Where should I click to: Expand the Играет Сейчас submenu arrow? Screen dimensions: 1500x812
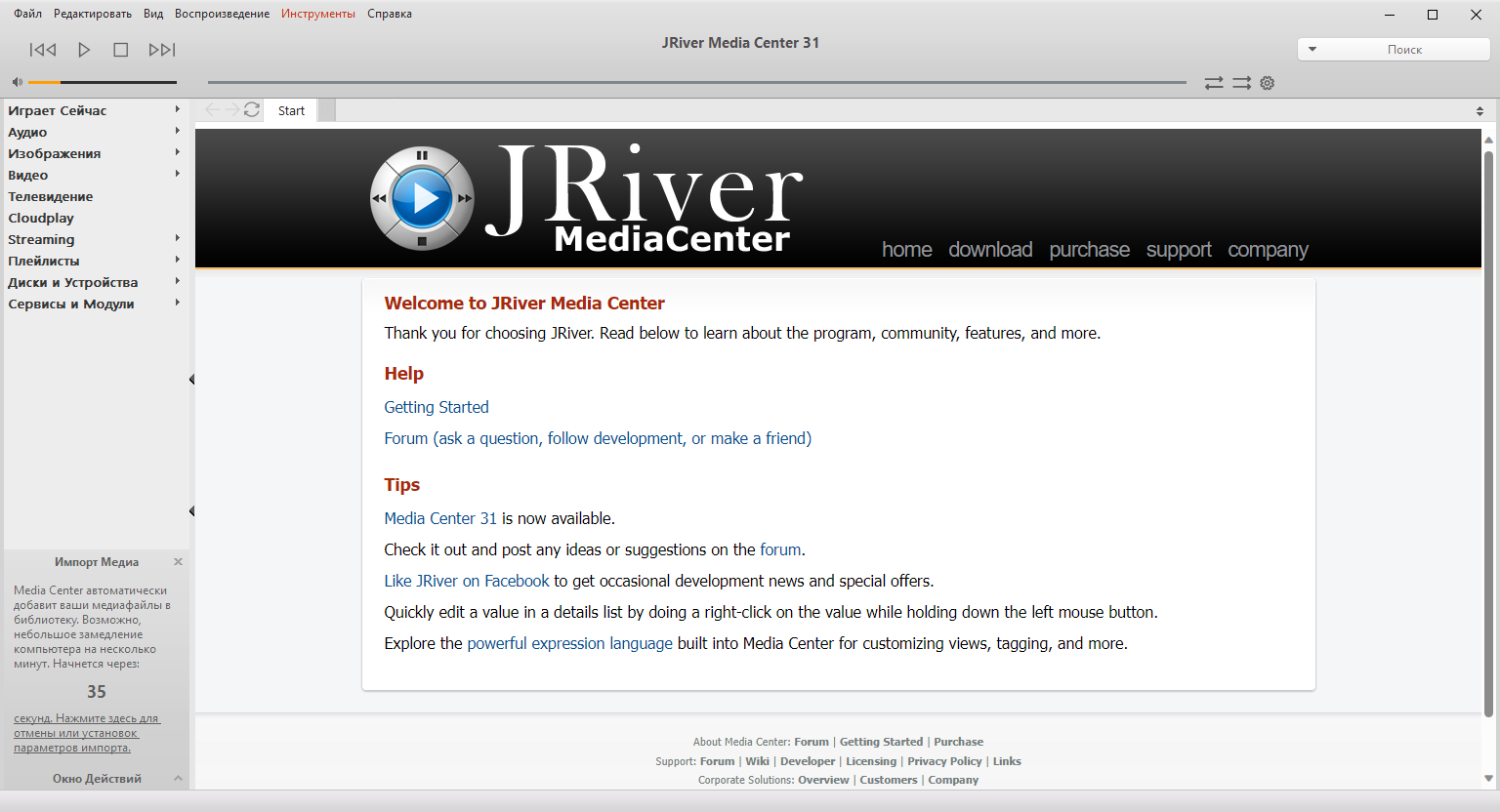tap(178, 109)
